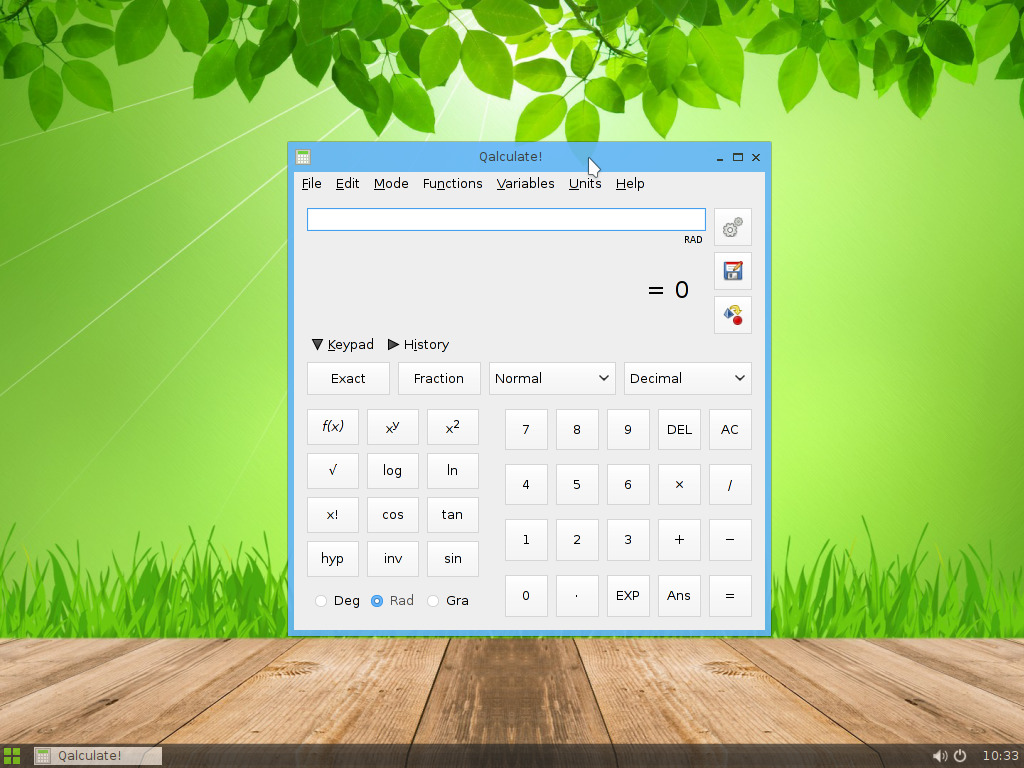1024x768 pixels.
Task: Click the gears icon to calculate the expression
Action: click(x=731, y=227)
